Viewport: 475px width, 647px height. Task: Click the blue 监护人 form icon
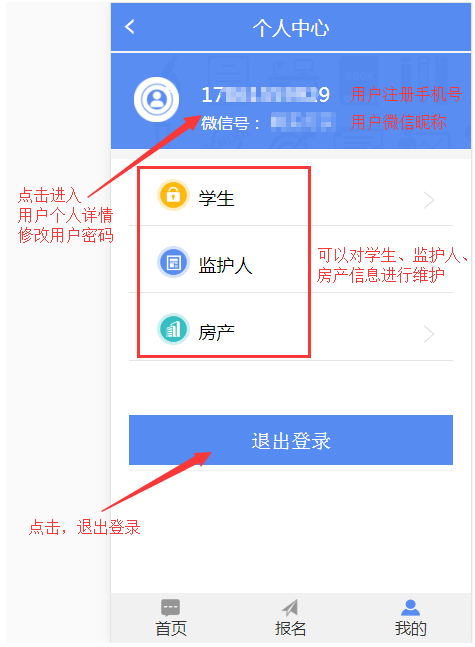173,262
